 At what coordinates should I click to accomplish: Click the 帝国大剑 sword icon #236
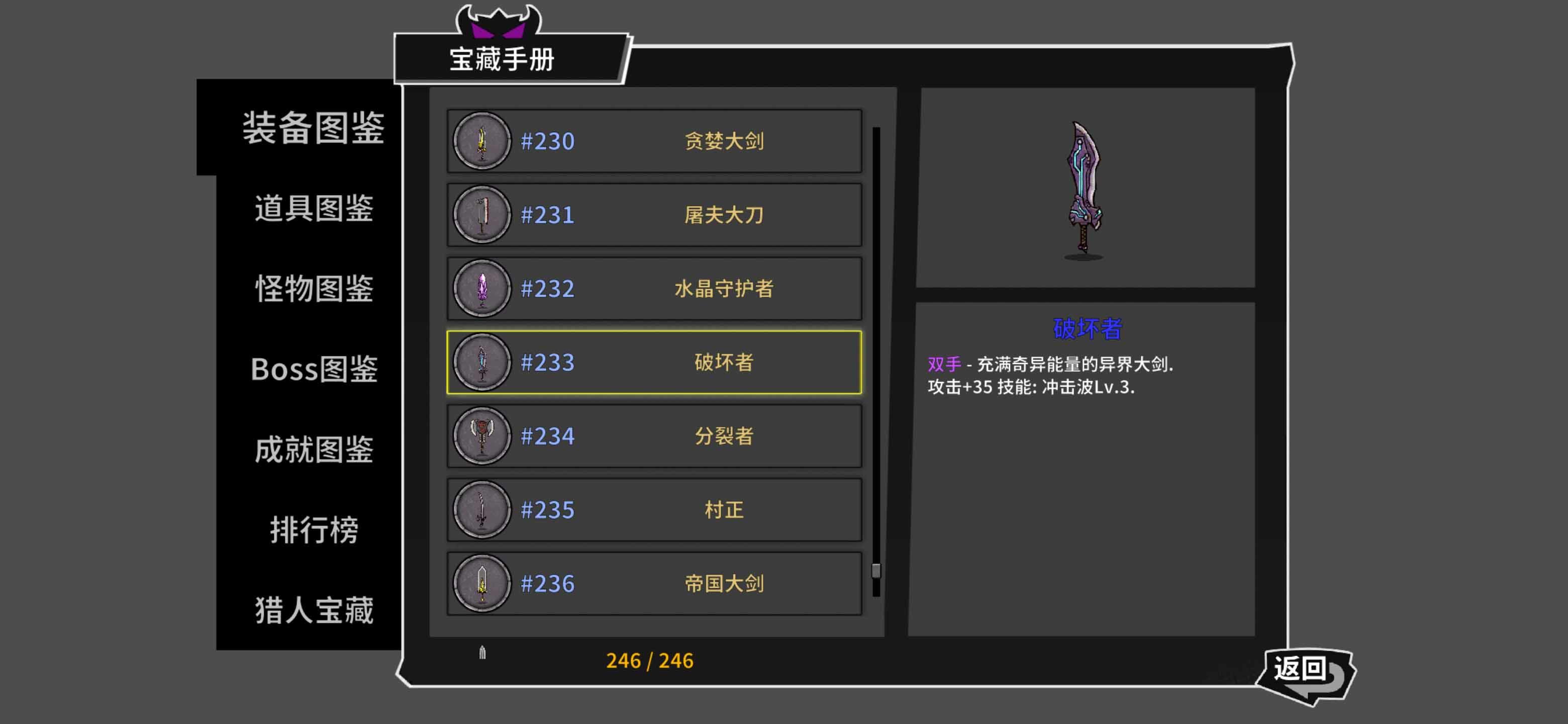481,584
